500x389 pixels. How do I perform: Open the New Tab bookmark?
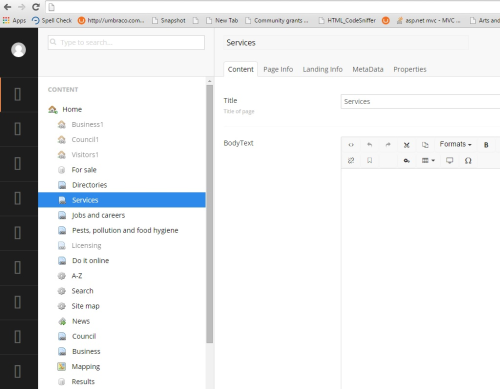222,20
